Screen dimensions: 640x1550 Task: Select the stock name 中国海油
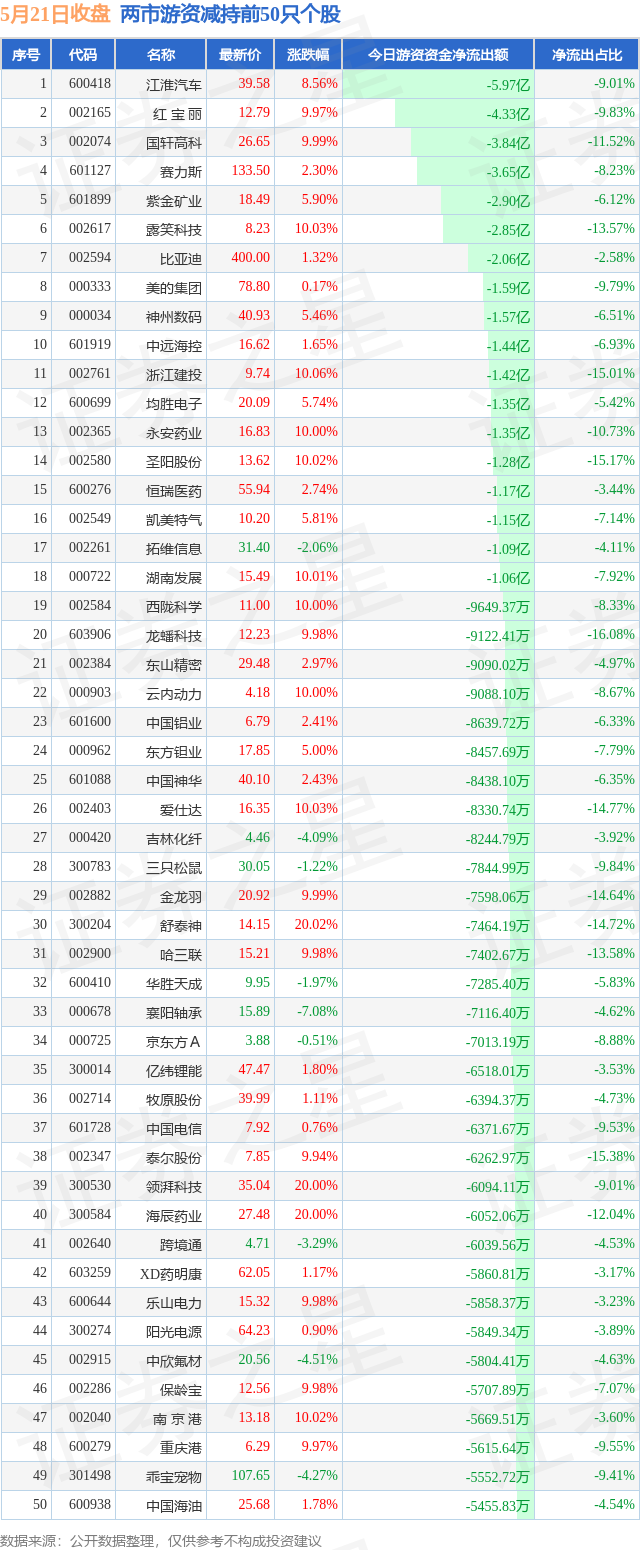point(174,1505)
